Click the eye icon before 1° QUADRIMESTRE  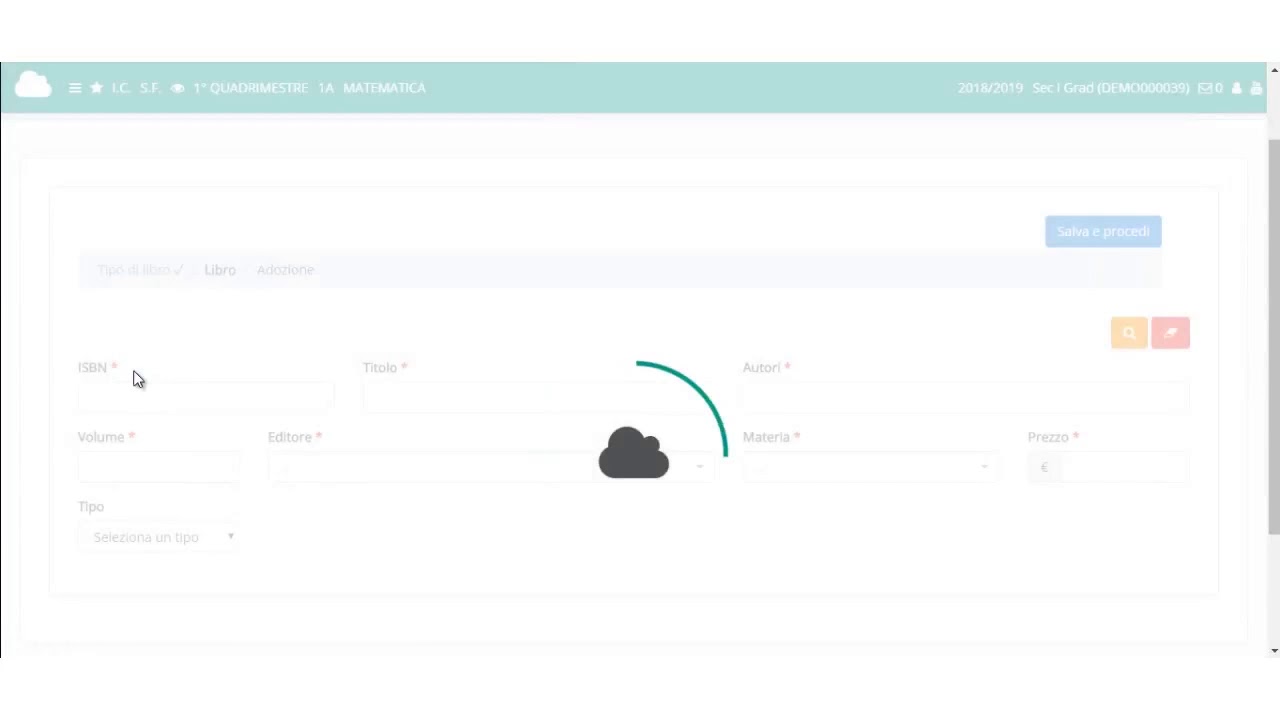(x=177, y=88)
